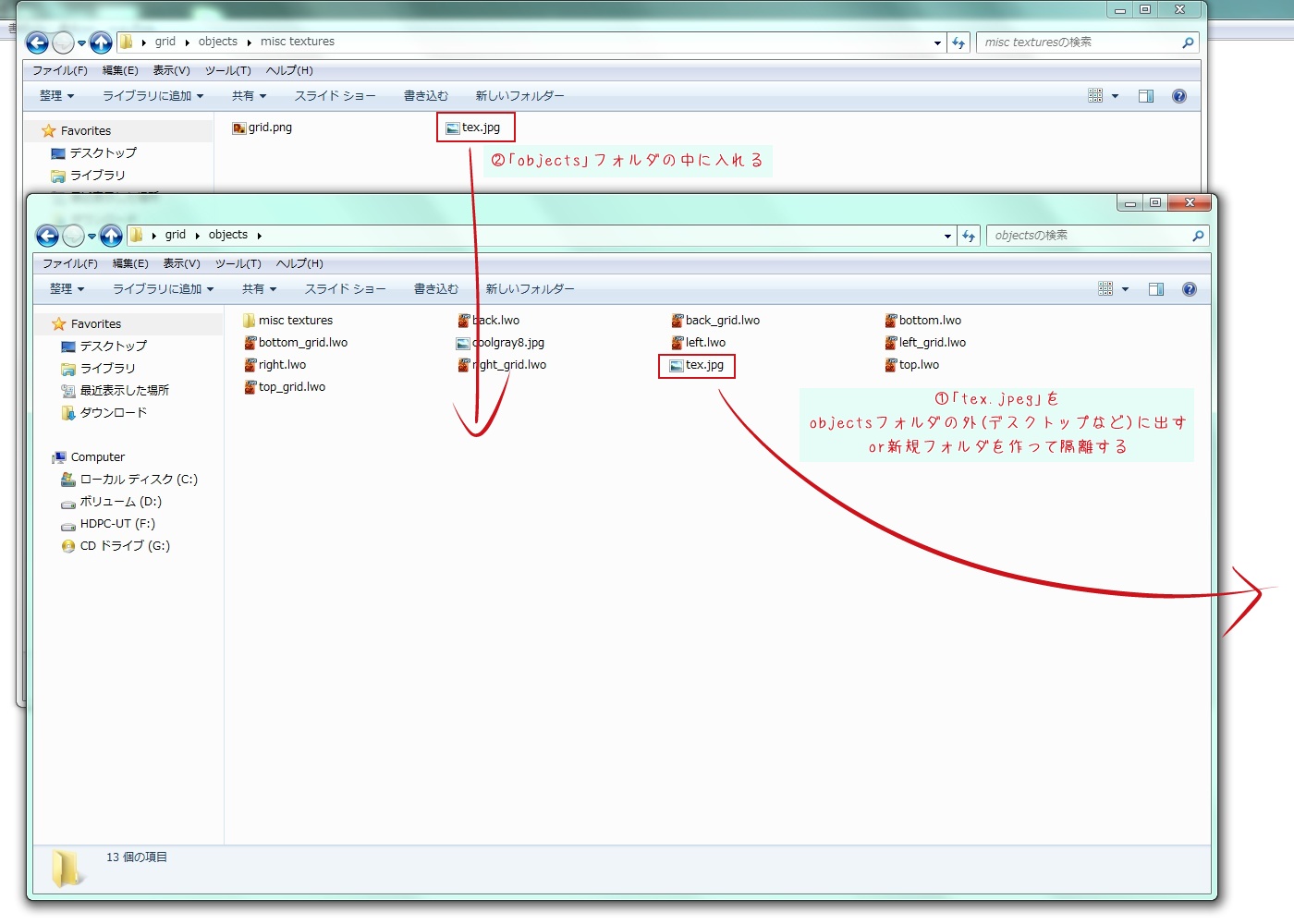This screenshot has height=924, width=1294.
Task: Open 共有 dropdown in objects window
Action: [260, 289]
